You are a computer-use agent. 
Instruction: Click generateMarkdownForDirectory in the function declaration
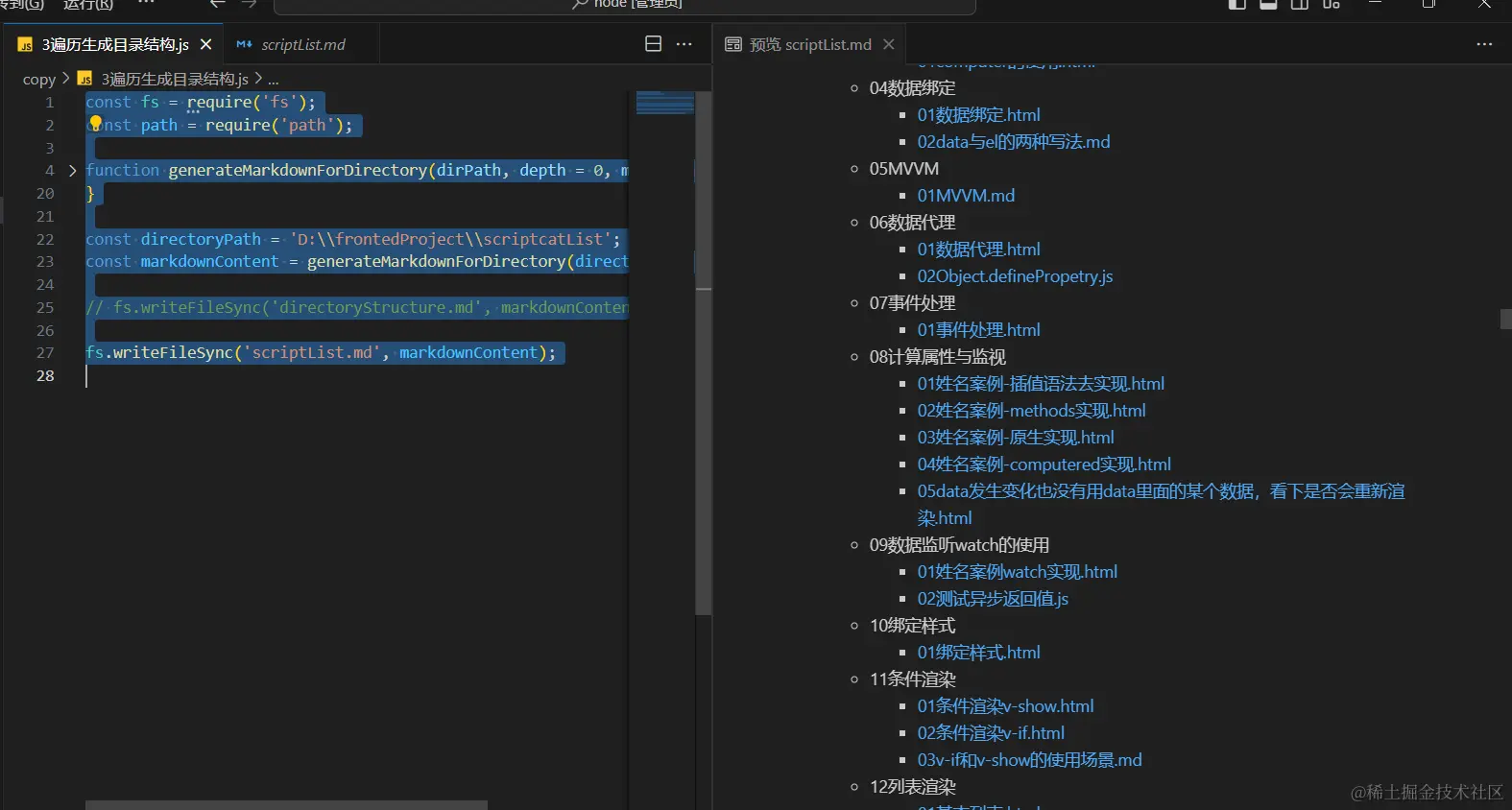click(298, 171)
